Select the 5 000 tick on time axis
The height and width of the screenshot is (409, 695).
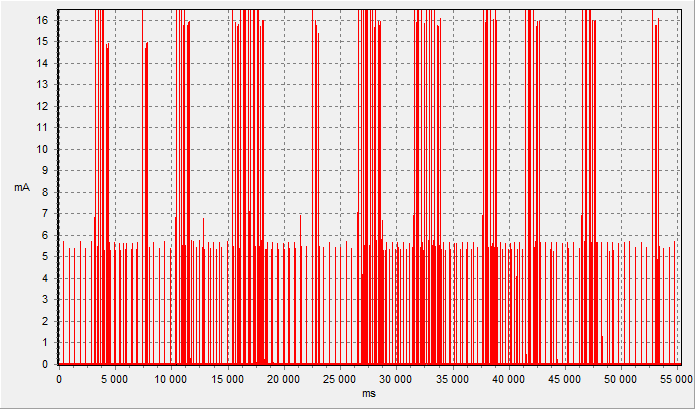point(115,379)
